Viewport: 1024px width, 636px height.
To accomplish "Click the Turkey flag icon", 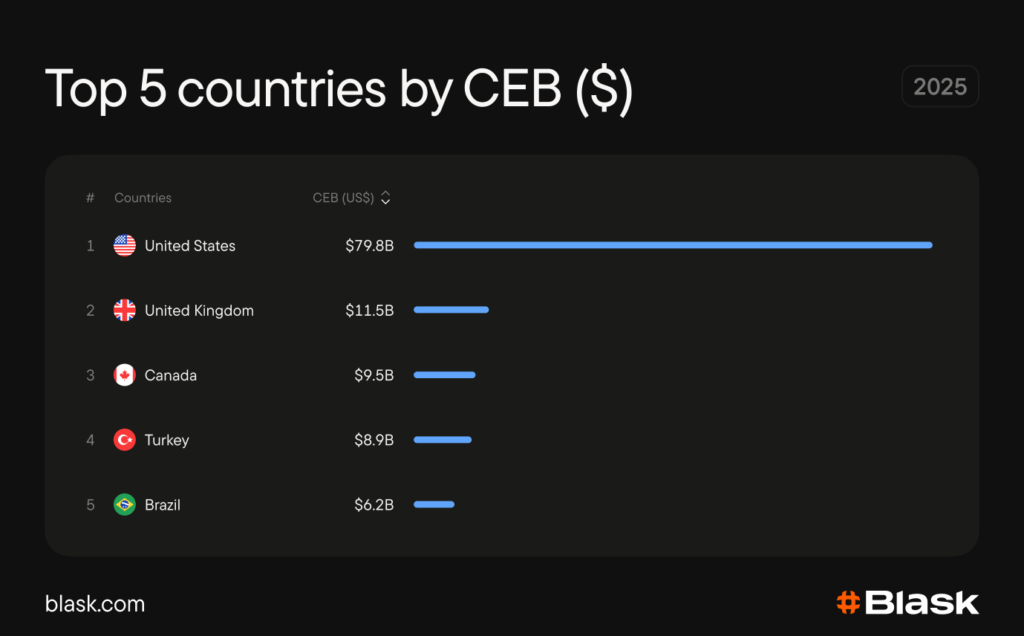I will point(125,440).
